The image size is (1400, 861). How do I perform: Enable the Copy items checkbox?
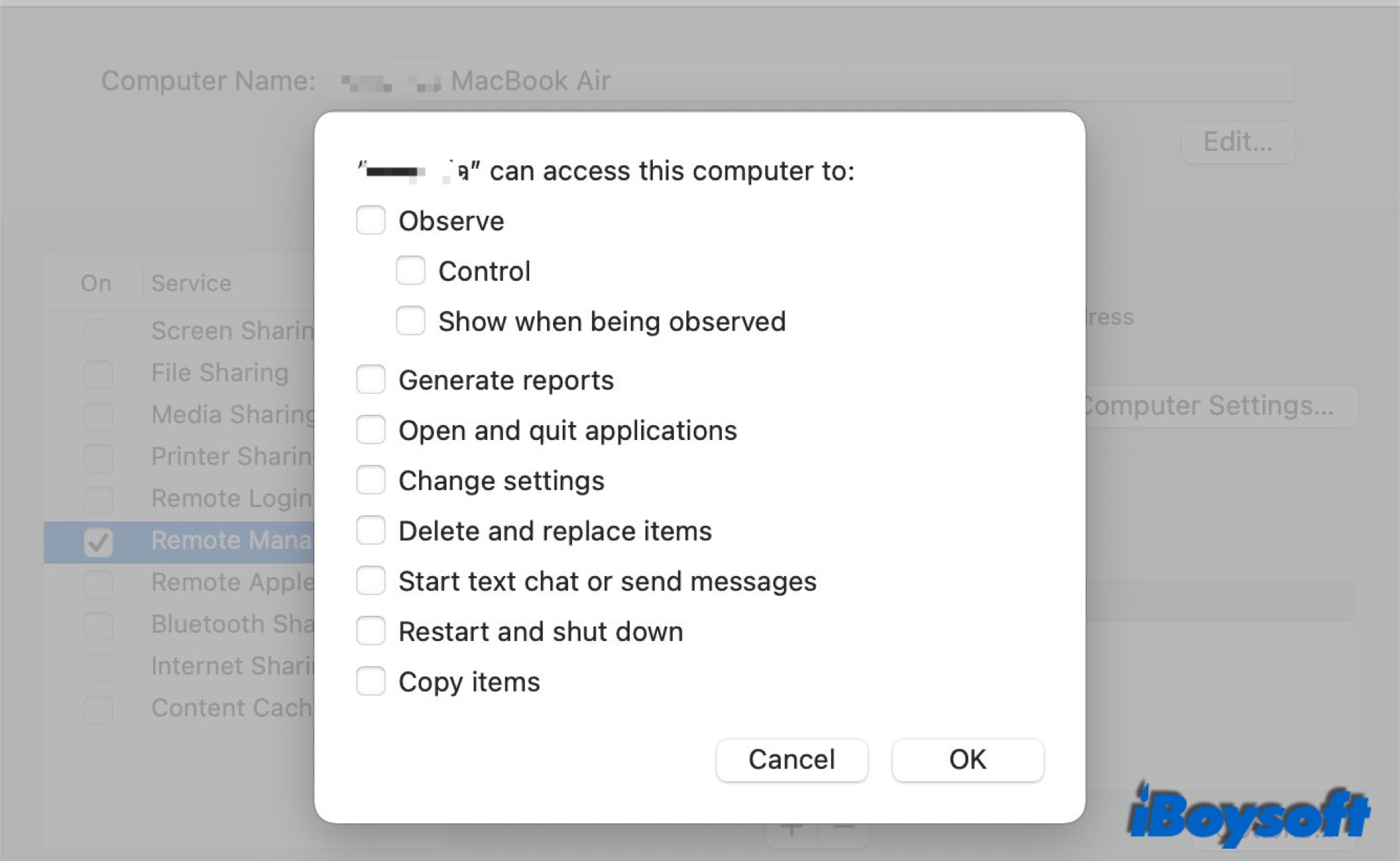371,682
